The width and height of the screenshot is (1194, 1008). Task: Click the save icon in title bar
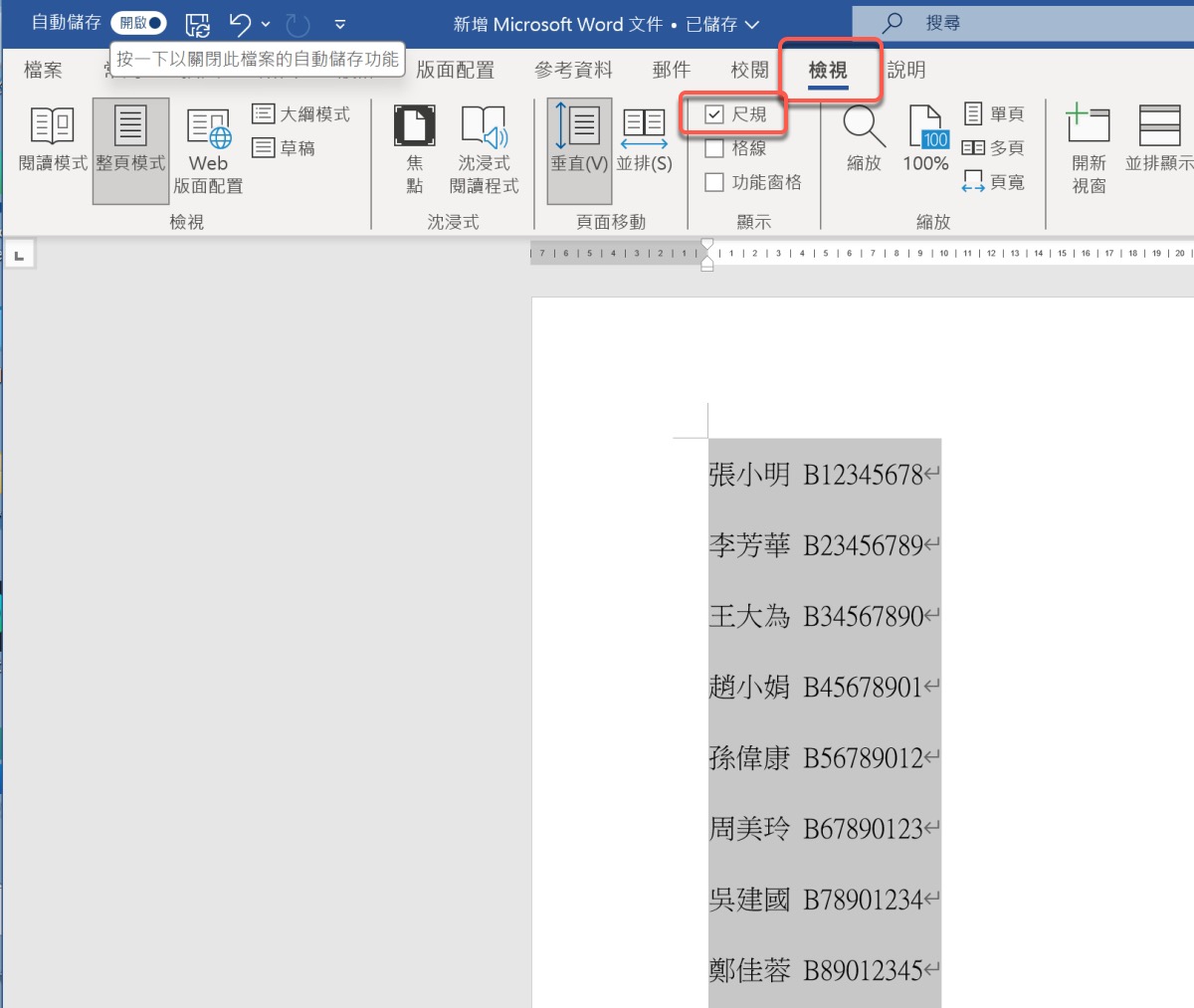tap(198, 24)
